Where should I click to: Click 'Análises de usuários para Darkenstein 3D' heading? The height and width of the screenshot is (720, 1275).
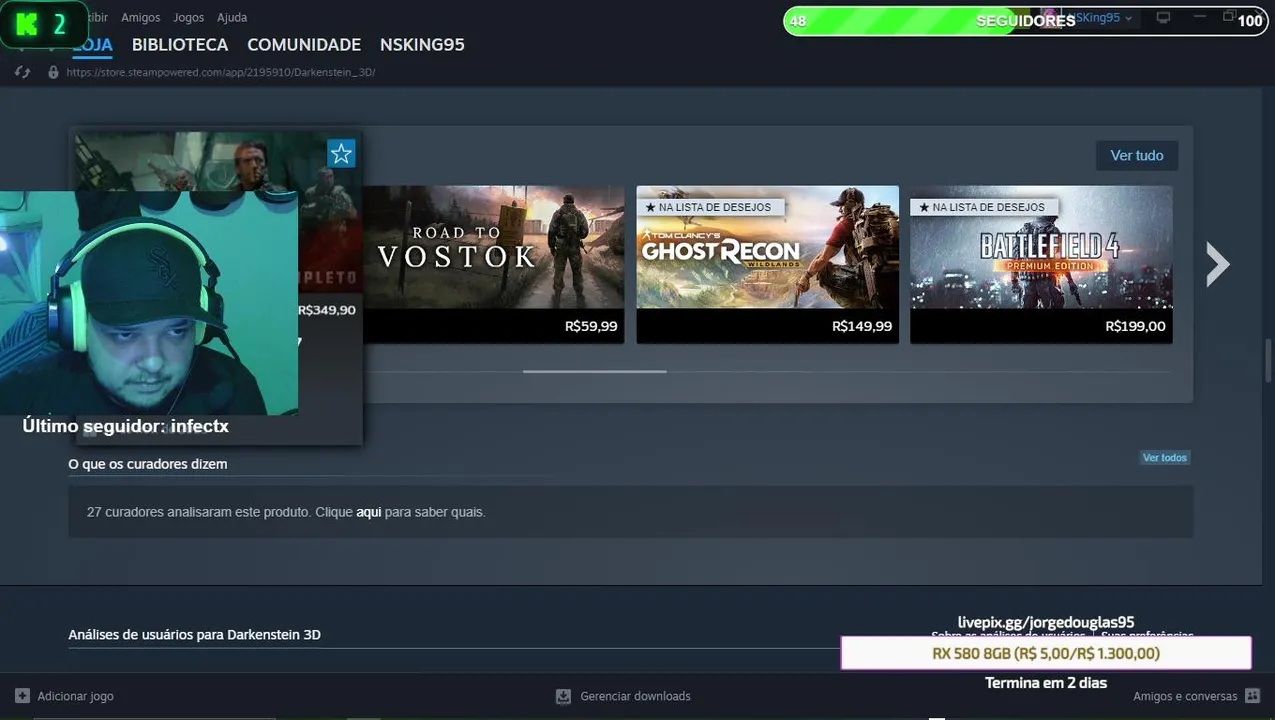coord(194,635)
